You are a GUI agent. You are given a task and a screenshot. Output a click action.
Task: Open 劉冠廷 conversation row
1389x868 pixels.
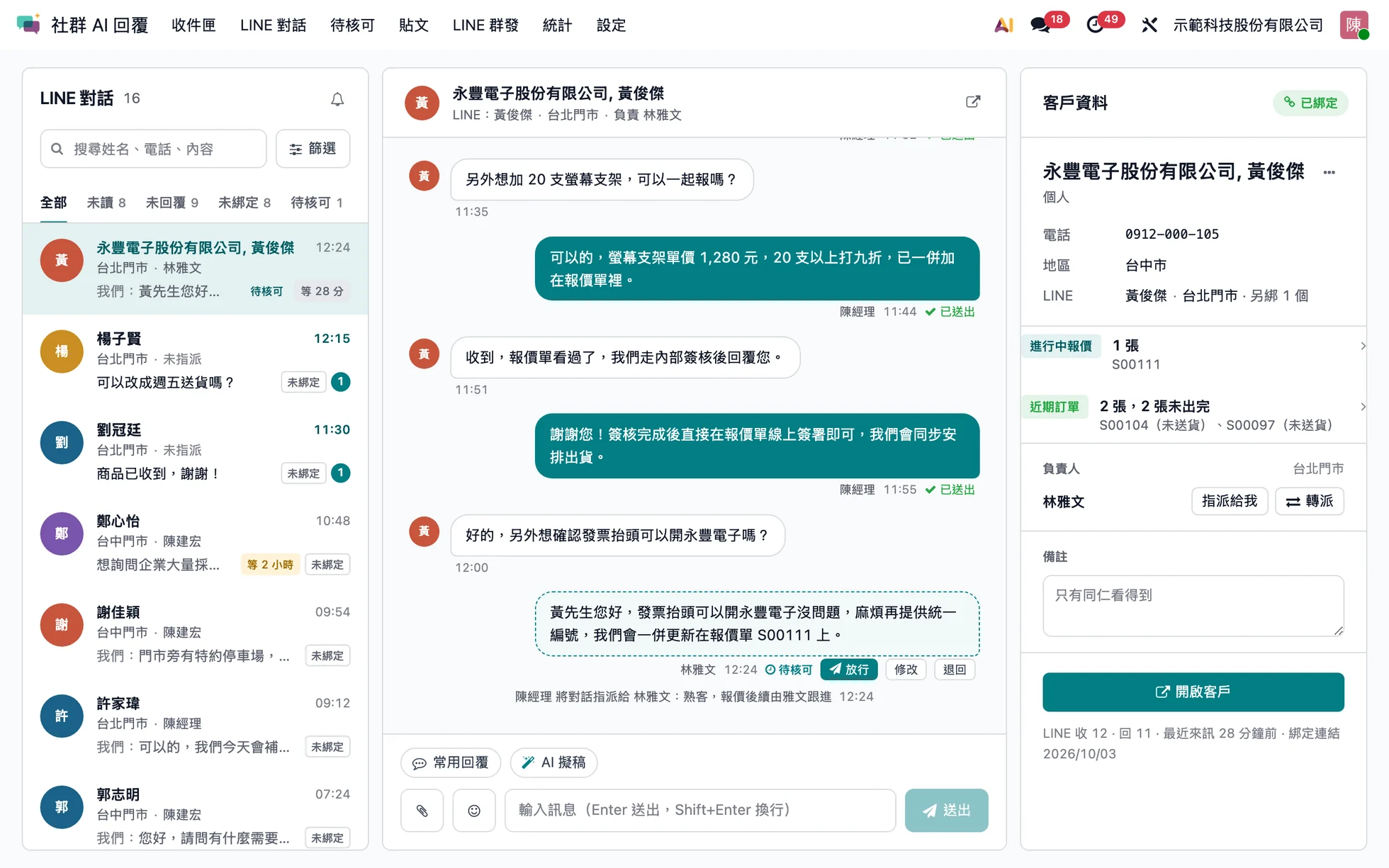pyautogui.click(x=196, y=451)
